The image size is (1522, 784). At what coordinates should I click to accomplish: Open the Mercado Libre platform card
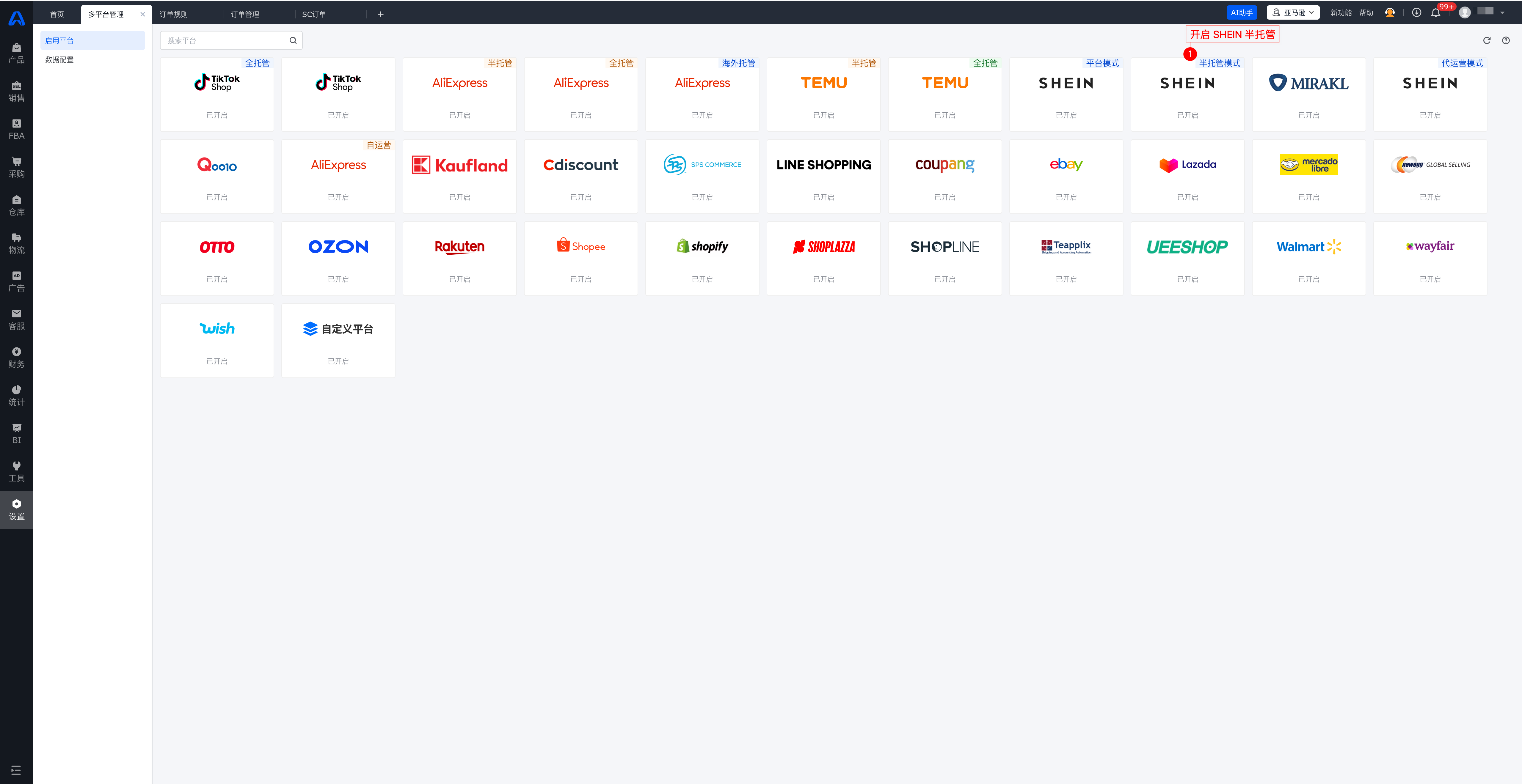point(1309,177)
